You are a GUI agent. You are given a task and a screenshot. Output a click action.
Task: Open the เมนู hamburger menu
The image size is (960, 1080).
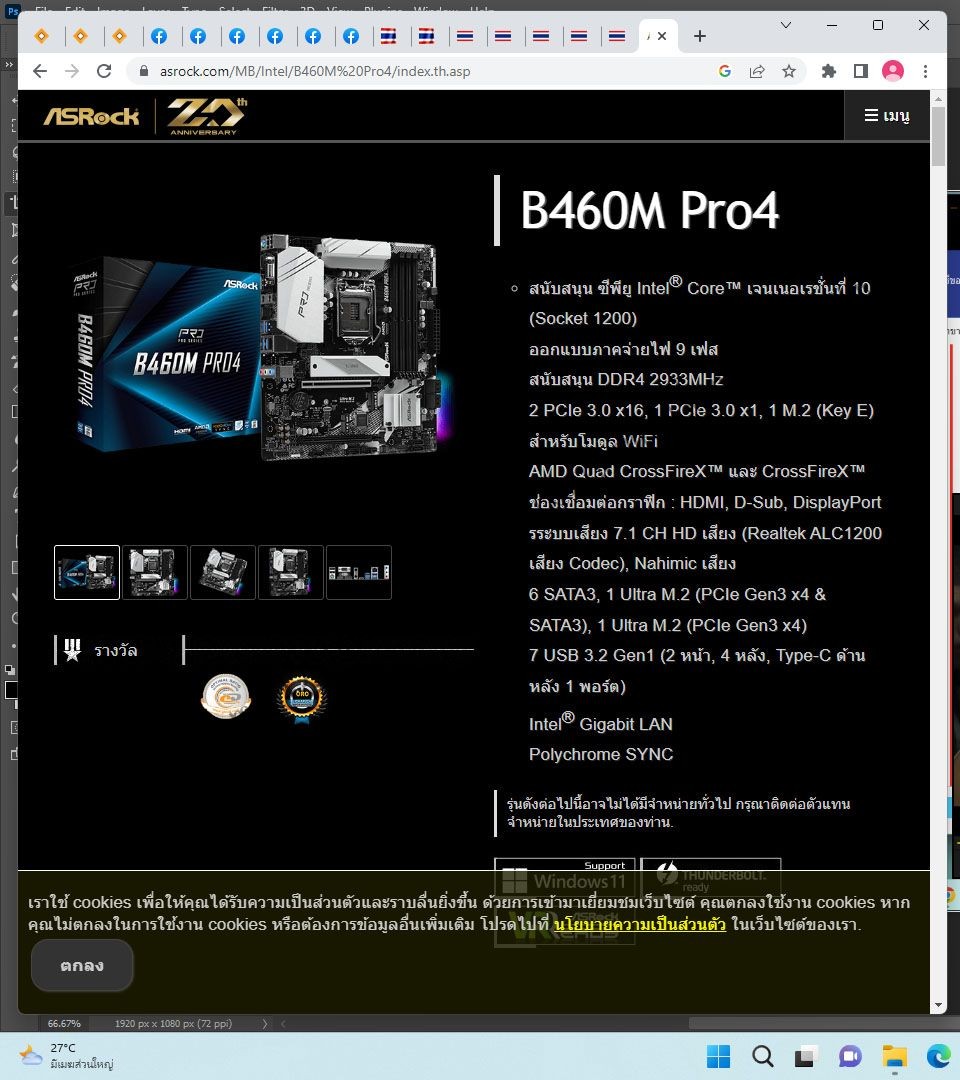[887, 116]
